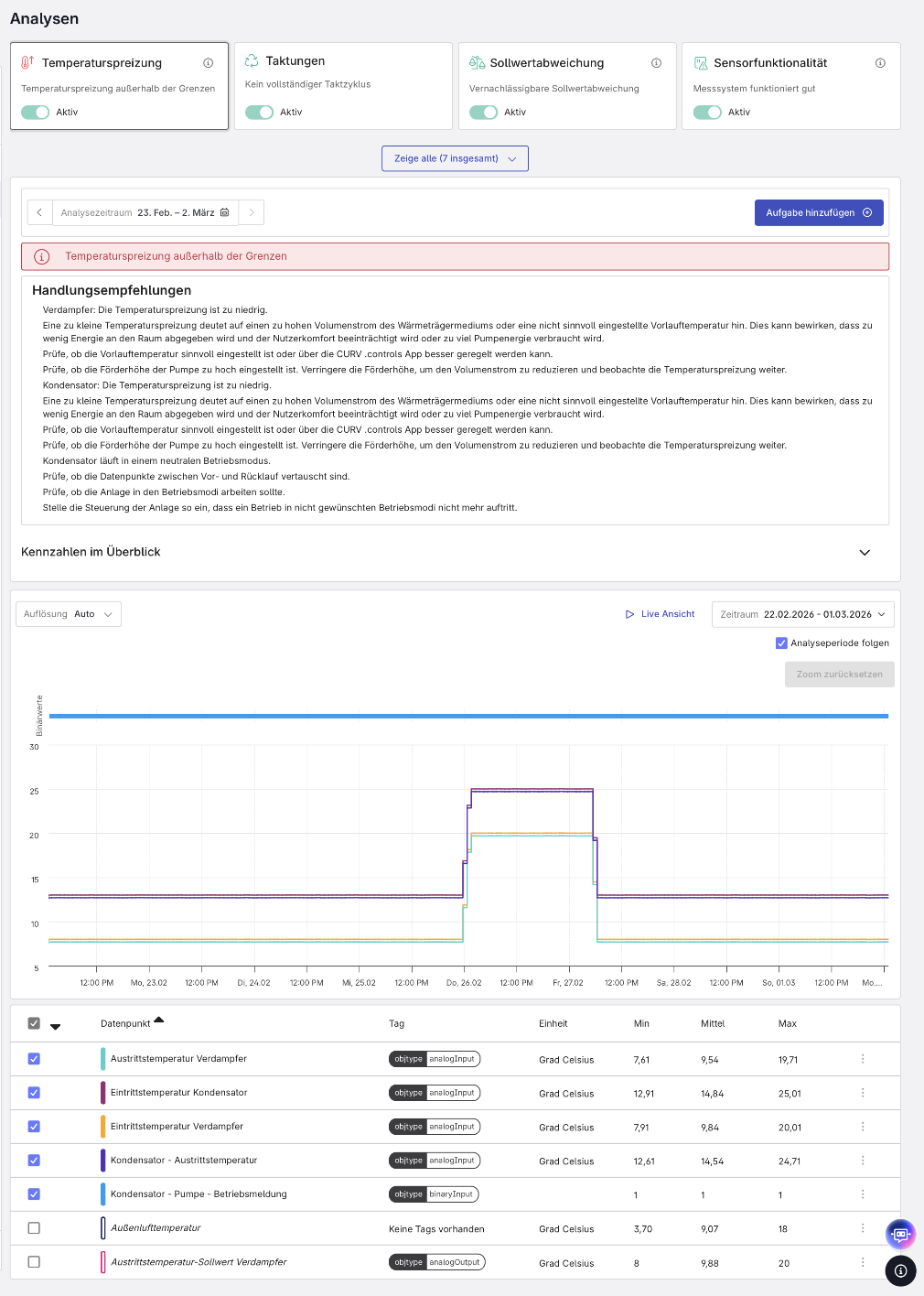This screenshot has height=1296, width=924.
Task: Open row menu for Austrittstemperatur-Sollwert Verdampfer
Action: point(863,1262)
